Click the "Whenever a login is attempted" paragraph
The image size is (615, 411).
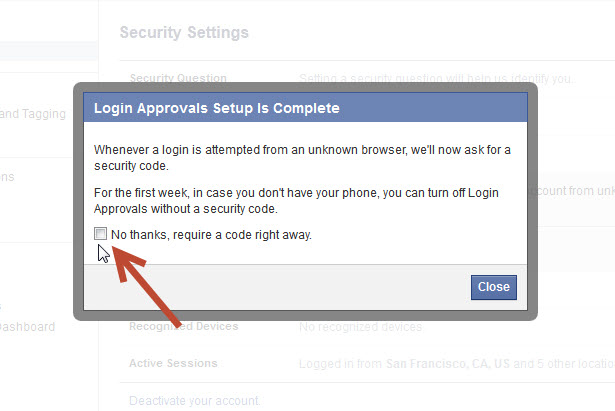302,156
